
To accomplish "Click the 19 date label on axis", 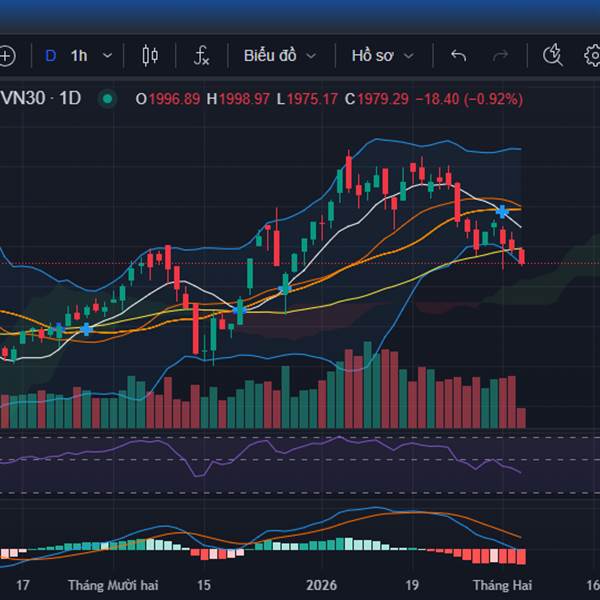I will pyautogui.click(x=412, y=585).
